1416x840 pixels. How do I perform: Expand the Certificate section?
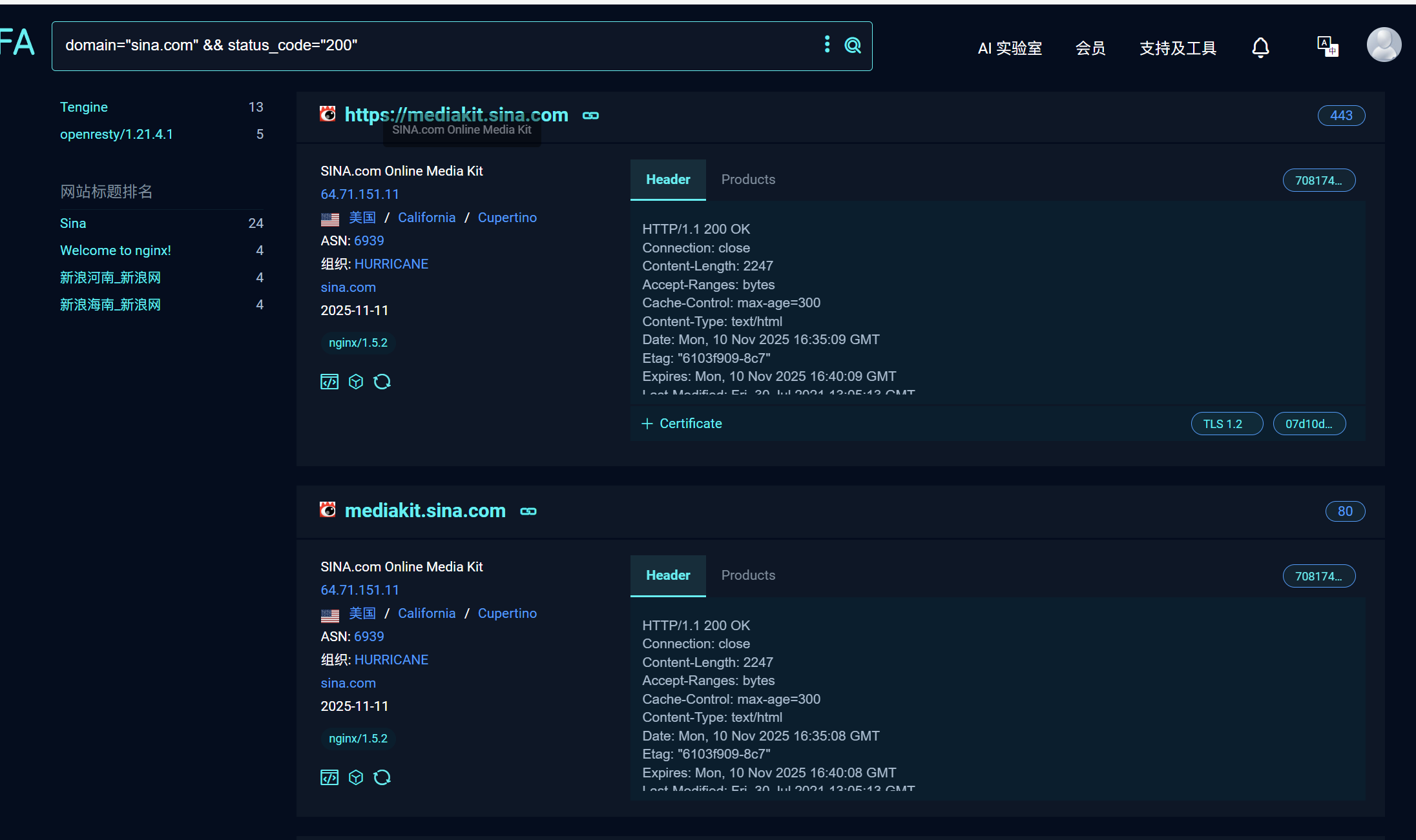click(x=682, y=424)
